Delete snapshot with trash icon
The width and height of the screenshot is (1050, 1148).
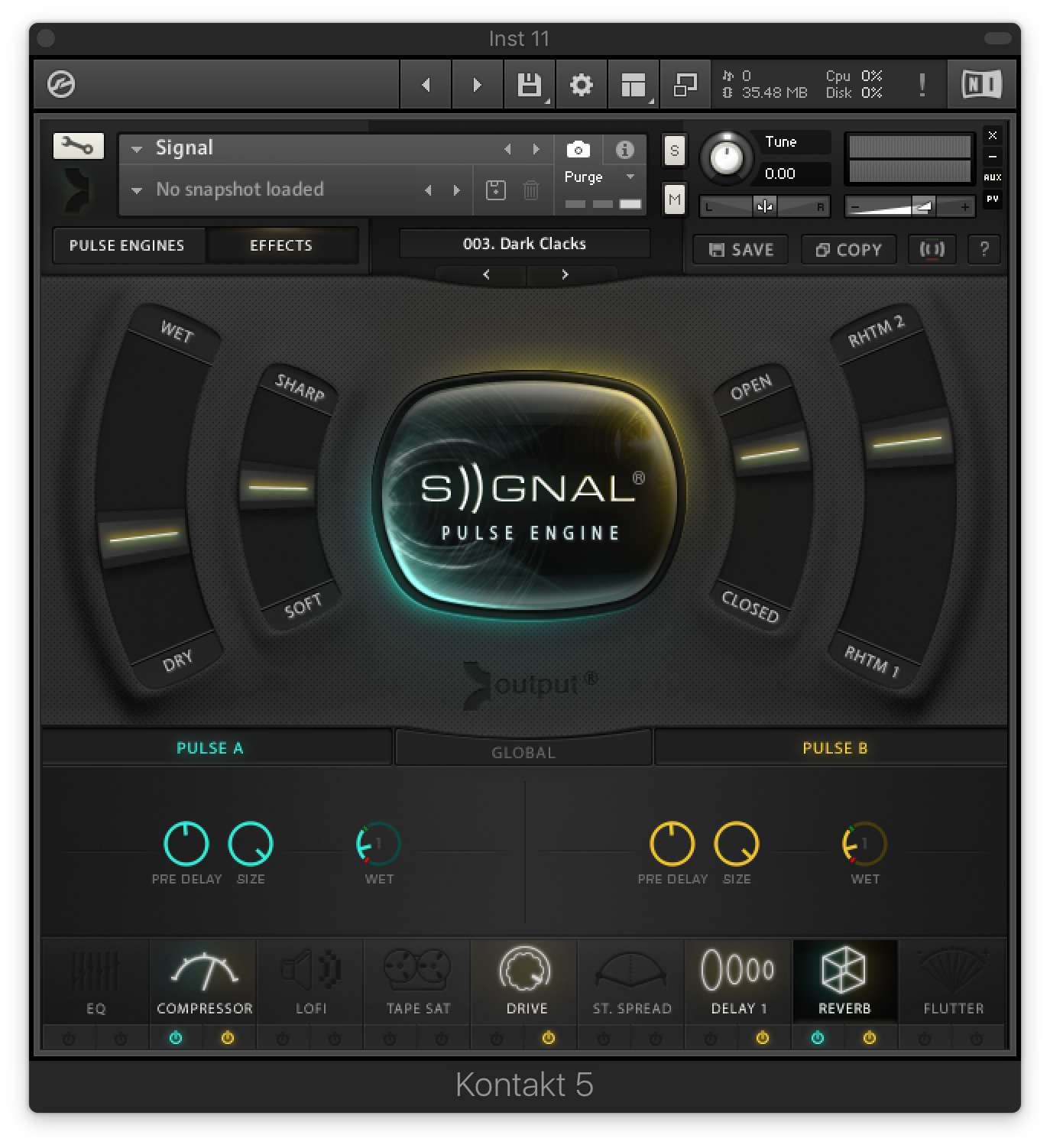(531, 190)
